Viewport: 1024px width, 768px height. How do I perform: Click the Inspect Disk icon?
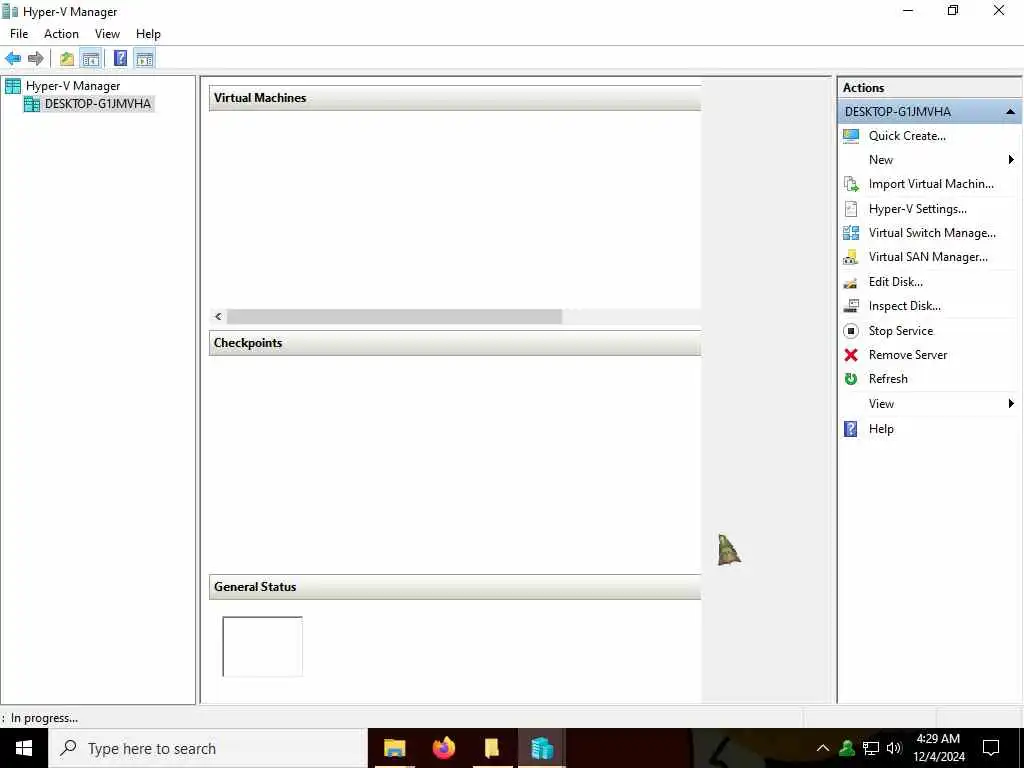click(x=851, y=306)
